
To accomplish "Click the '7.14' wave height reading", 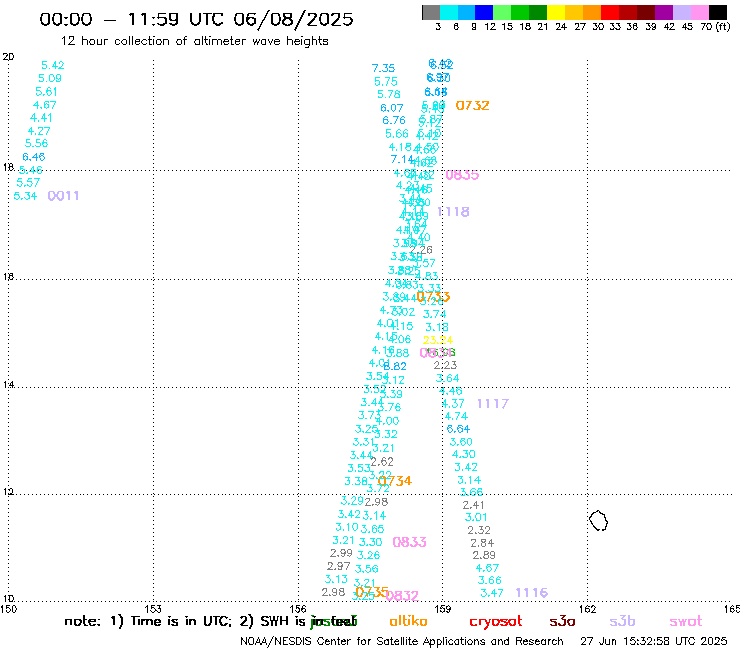I will tap(402, 160).
